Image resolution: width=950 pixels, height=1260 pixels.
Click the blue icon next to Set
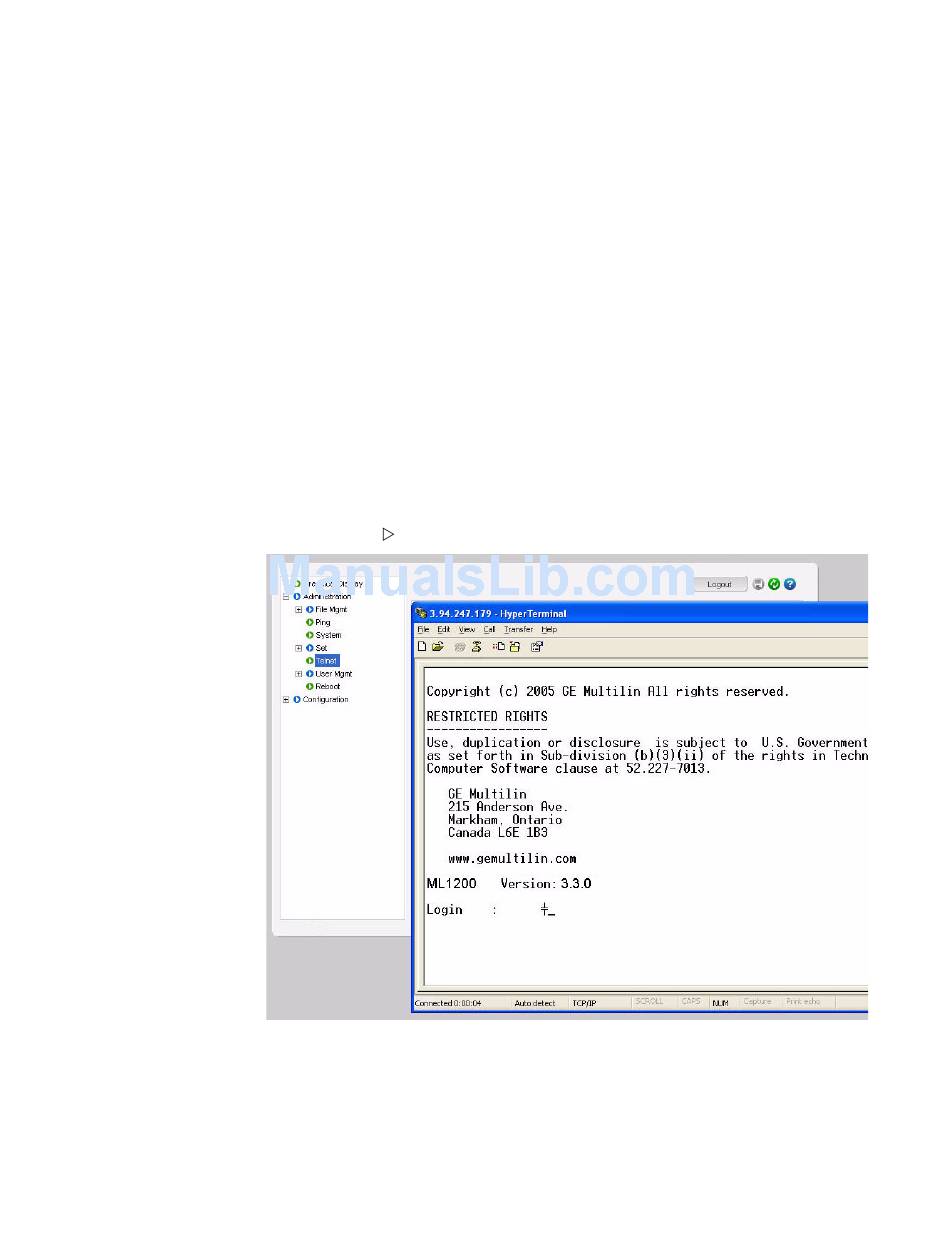point(310,648)
